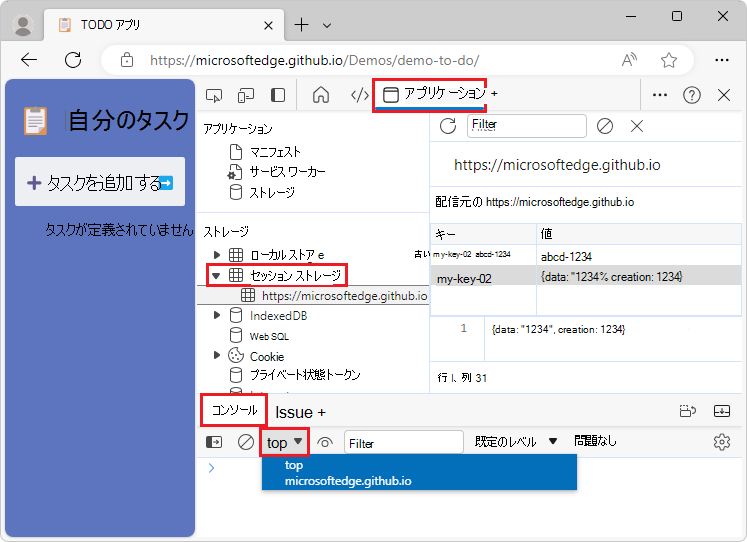Submit task with the blue arrow button
The height and width of the screenshot is (542, 747).
(166, 183)
